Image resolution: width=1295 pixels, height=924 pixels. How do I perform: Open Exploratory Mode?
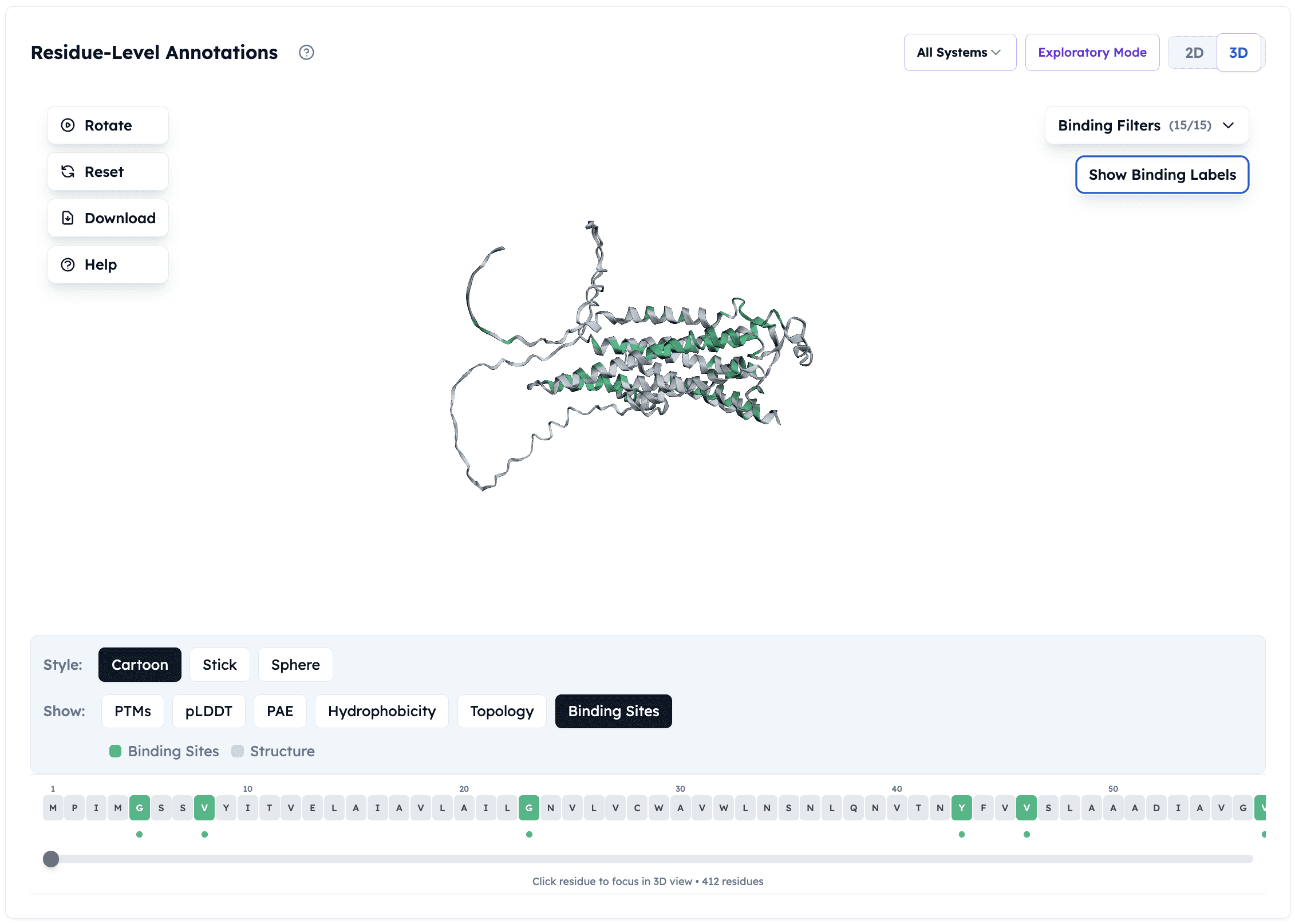[x=1092, y=52]
